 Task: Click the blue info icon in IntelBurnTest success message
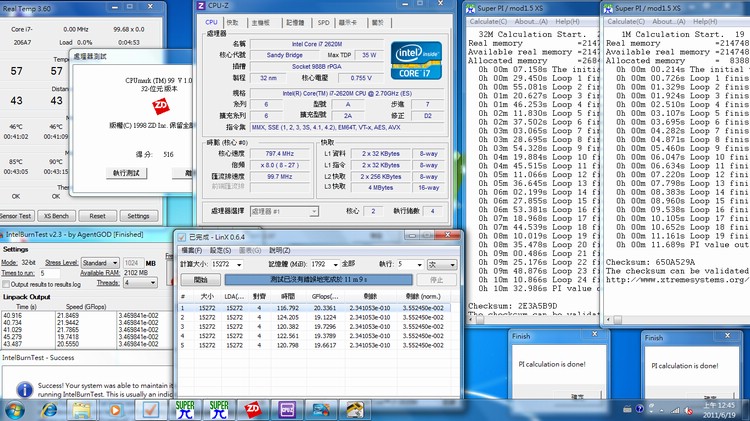(24, 390)
